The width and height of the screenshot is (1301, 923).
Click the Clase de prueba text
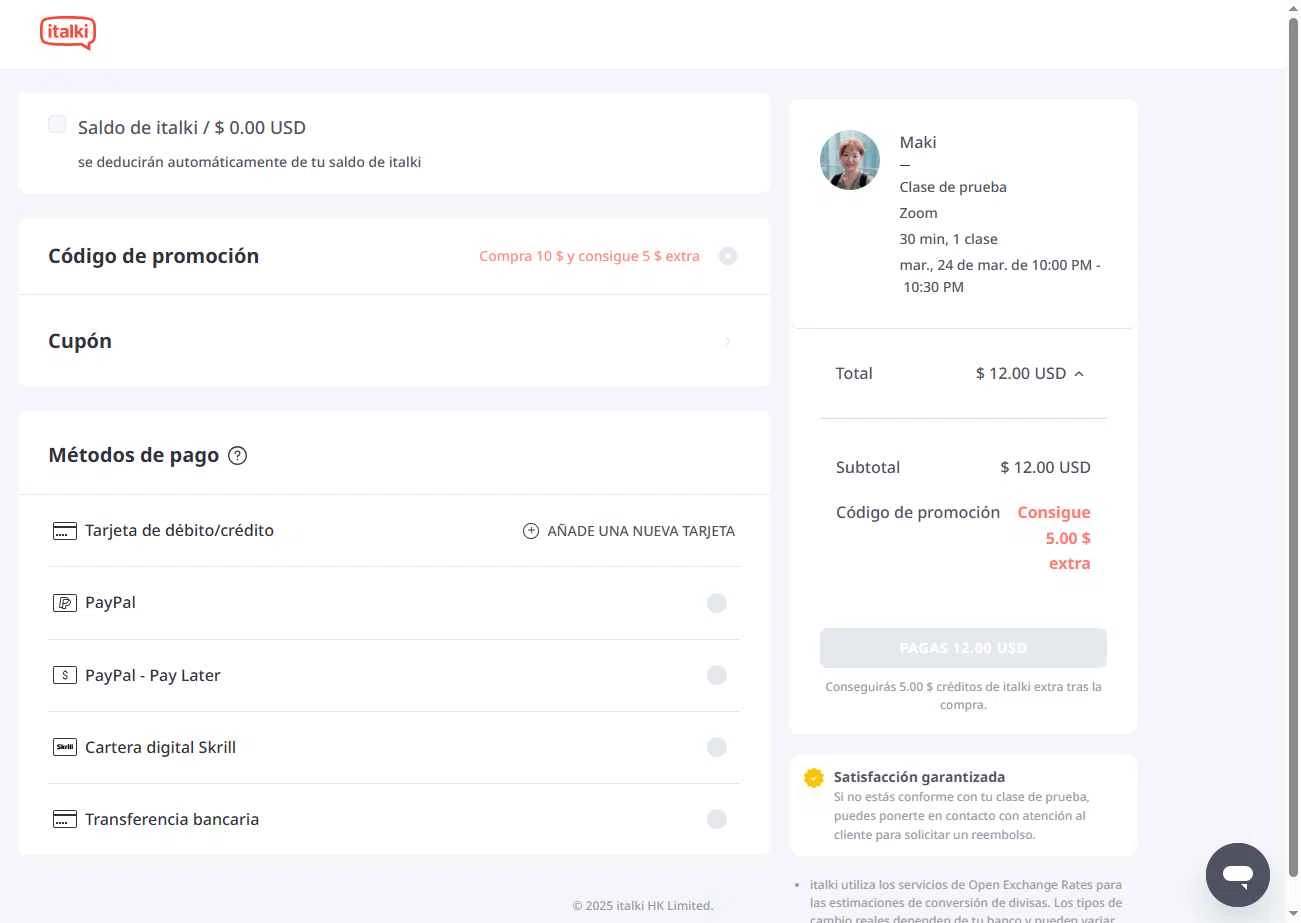pyautogui.click(x=953, y=187)
